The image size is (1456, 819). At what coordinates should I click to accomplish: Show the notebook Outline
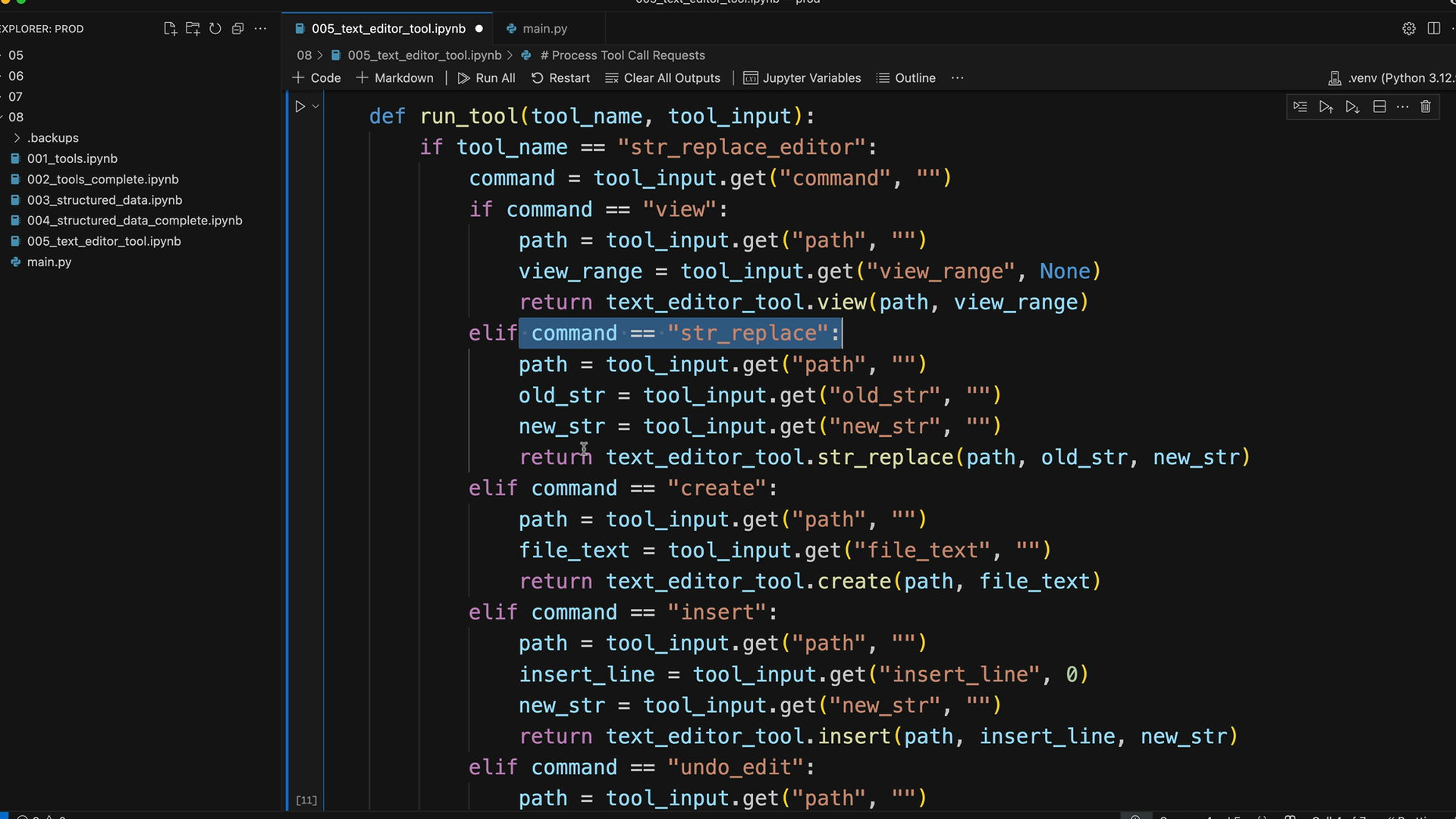(905, 78)
